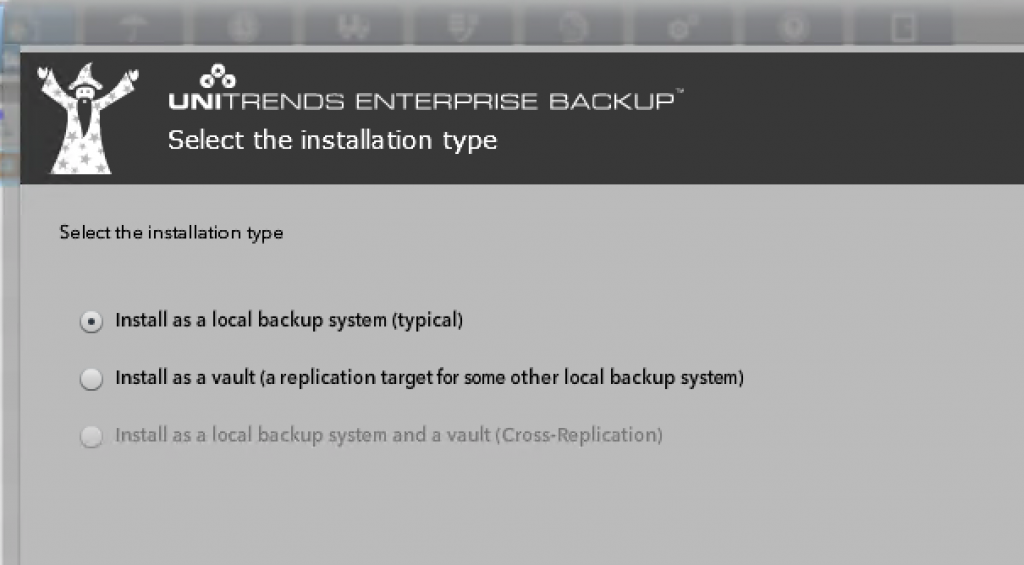Click the blurred door-shaped toolbar icon
The width and height of the screenshot is (1024, 565).
point(904,28)
